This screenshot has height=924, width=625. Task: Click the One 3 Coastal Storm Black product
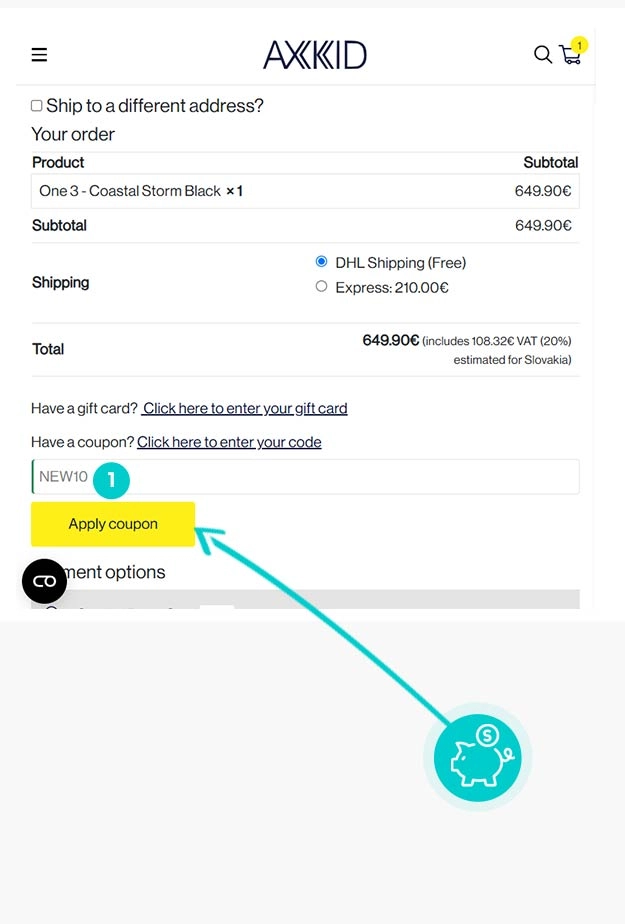click(x=130, y=190)
